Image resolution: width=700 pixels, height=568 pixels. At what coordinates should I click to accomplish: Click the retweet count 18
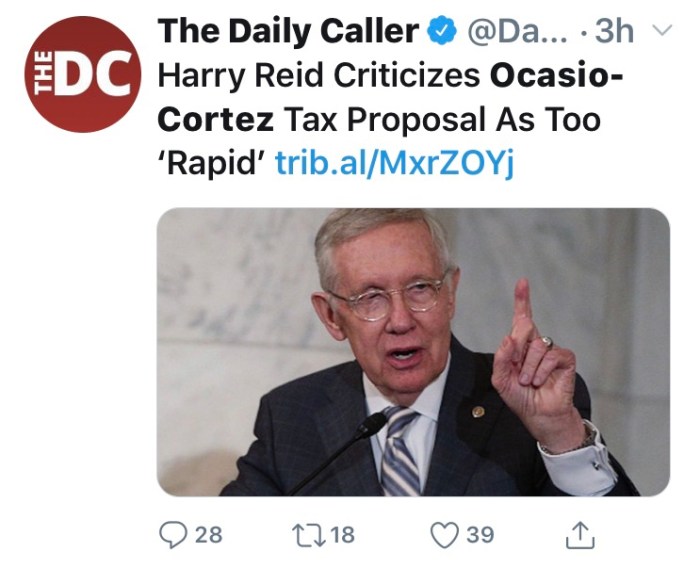coord(342,535)
